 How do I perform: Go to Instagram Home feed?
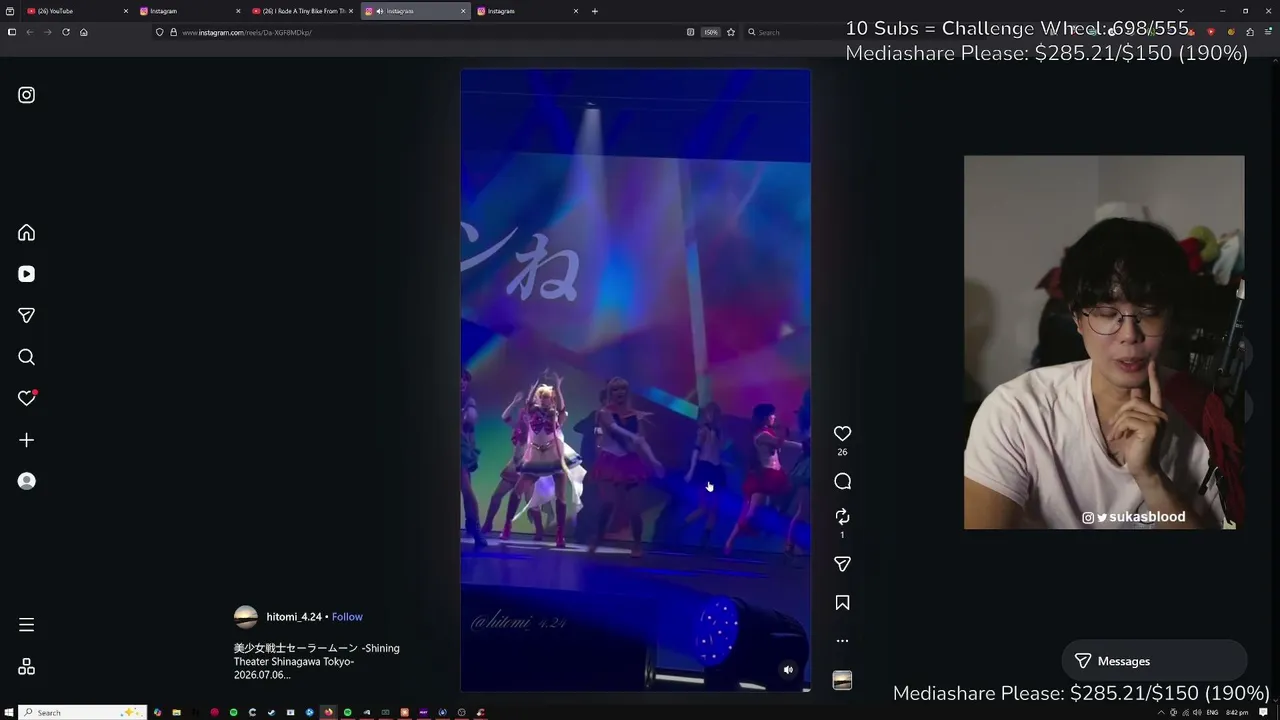tap(27, 233)
